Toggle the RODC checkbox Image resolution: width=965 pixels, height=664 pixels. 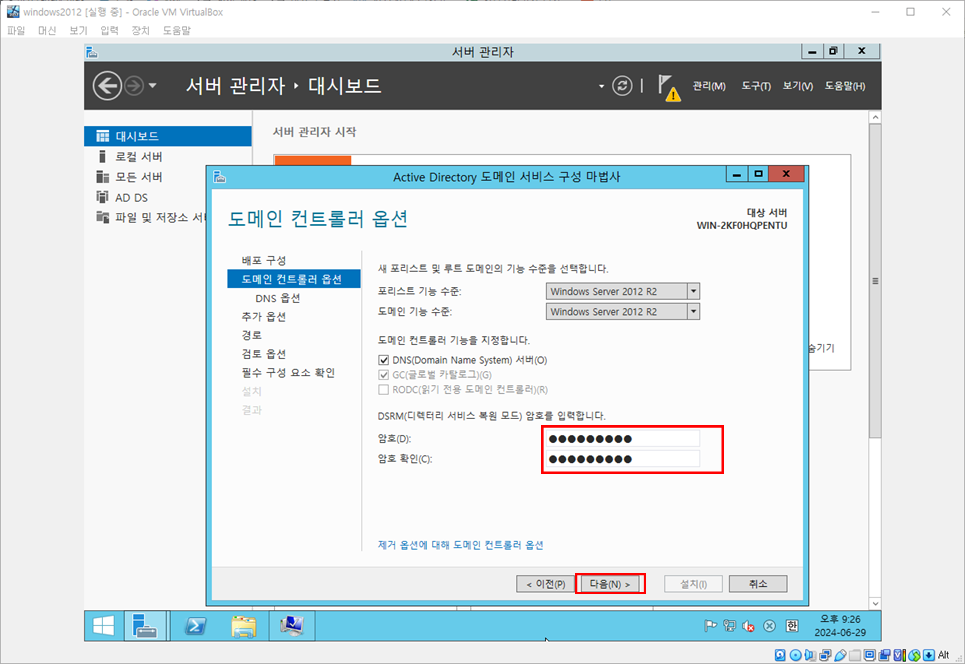[x=383, y=390]
